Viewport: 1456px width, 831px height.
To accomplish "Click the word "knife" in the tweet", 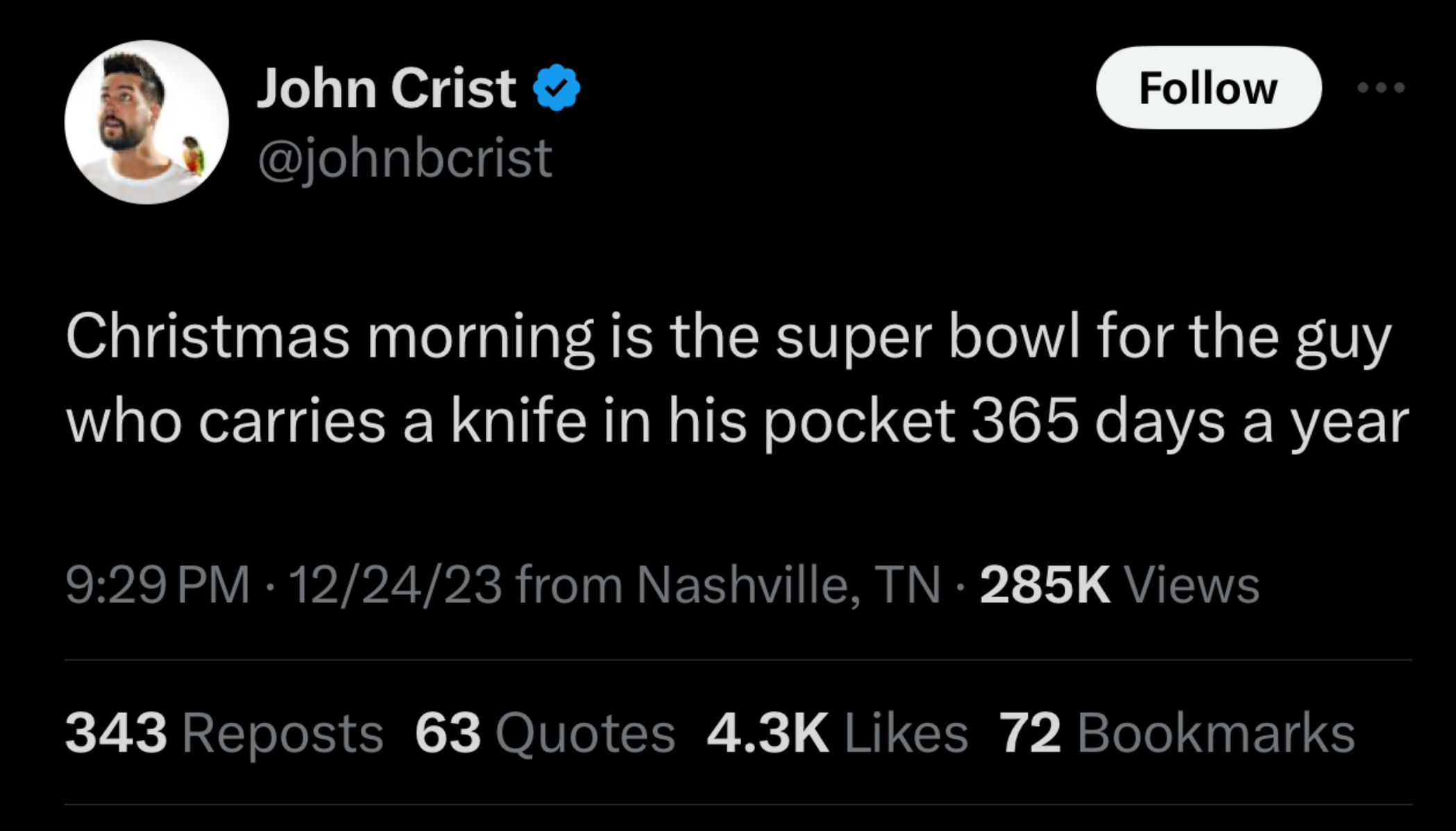I will pos(518,422).
